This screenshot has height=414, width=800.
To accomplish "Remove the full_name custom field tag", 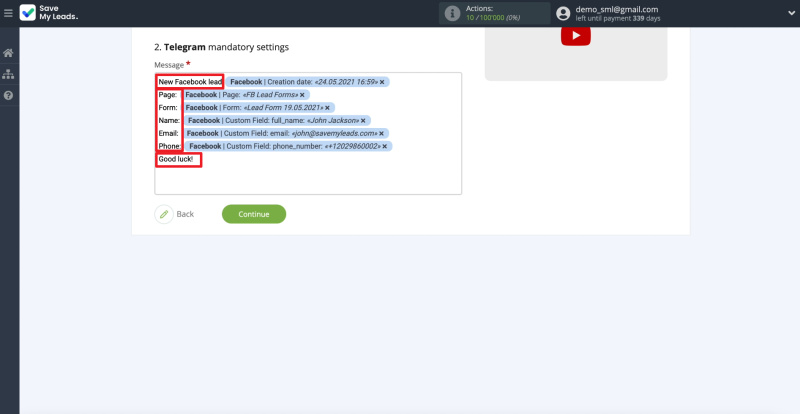I will [x=363, y=121].
